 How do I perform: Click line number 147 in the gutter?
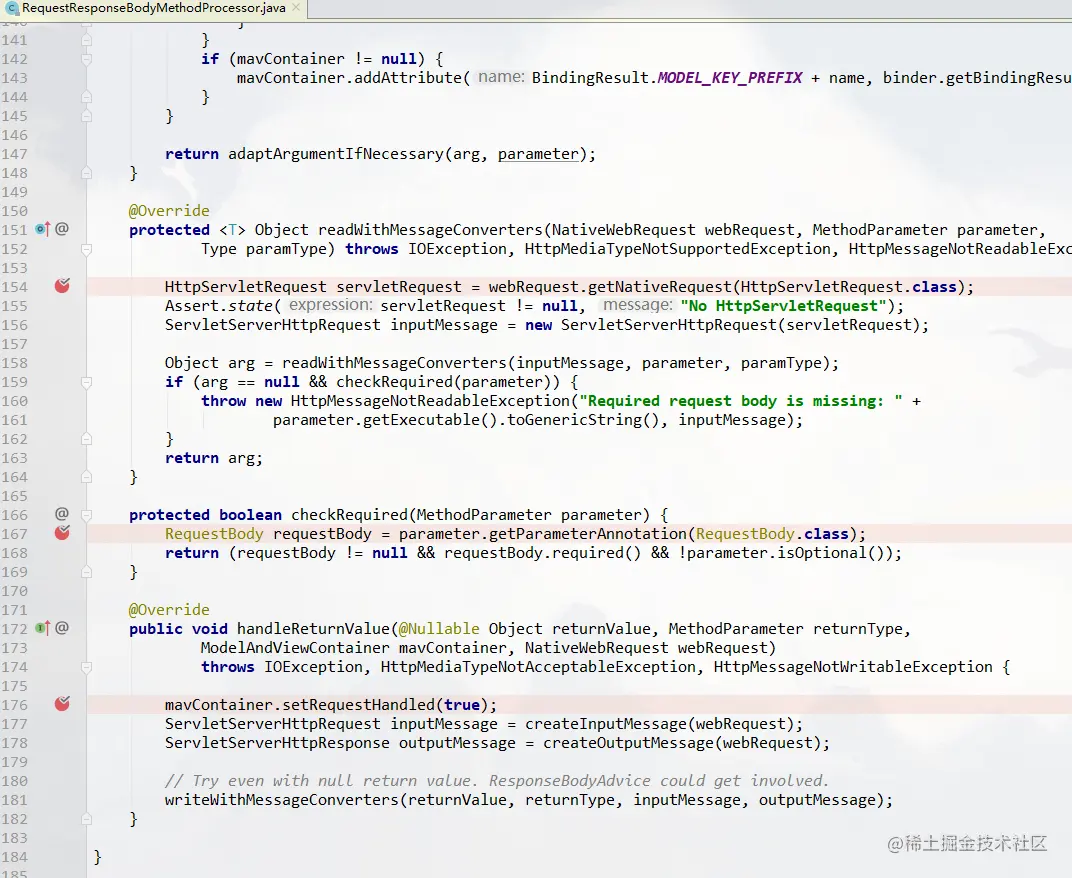[x=14, y=155]
